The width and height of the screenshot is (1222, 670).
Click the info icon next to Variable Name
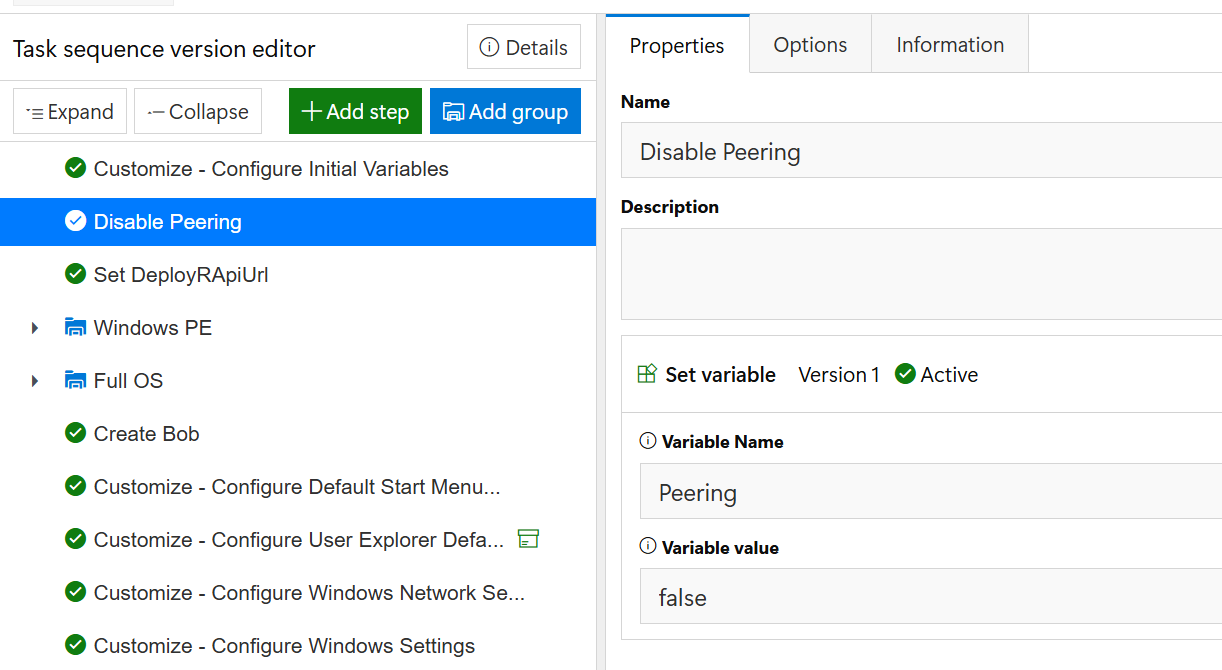click(x=648, y=441)
